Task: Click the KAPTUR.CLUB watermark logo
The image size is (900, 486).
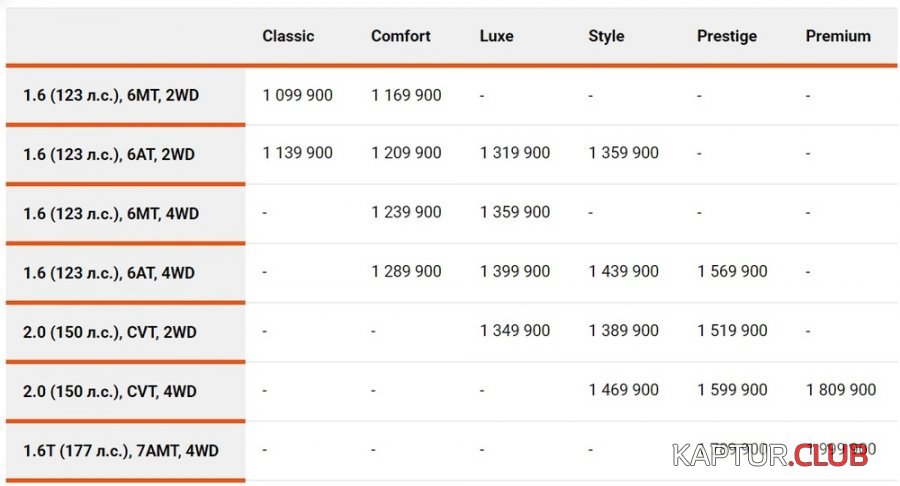Action: click(770, 455)
